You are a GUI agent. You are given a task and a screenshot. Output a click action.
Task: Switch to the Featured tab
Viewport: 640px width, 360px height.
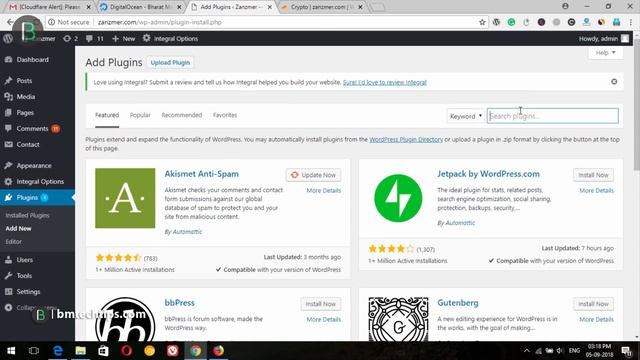(107, 115)
